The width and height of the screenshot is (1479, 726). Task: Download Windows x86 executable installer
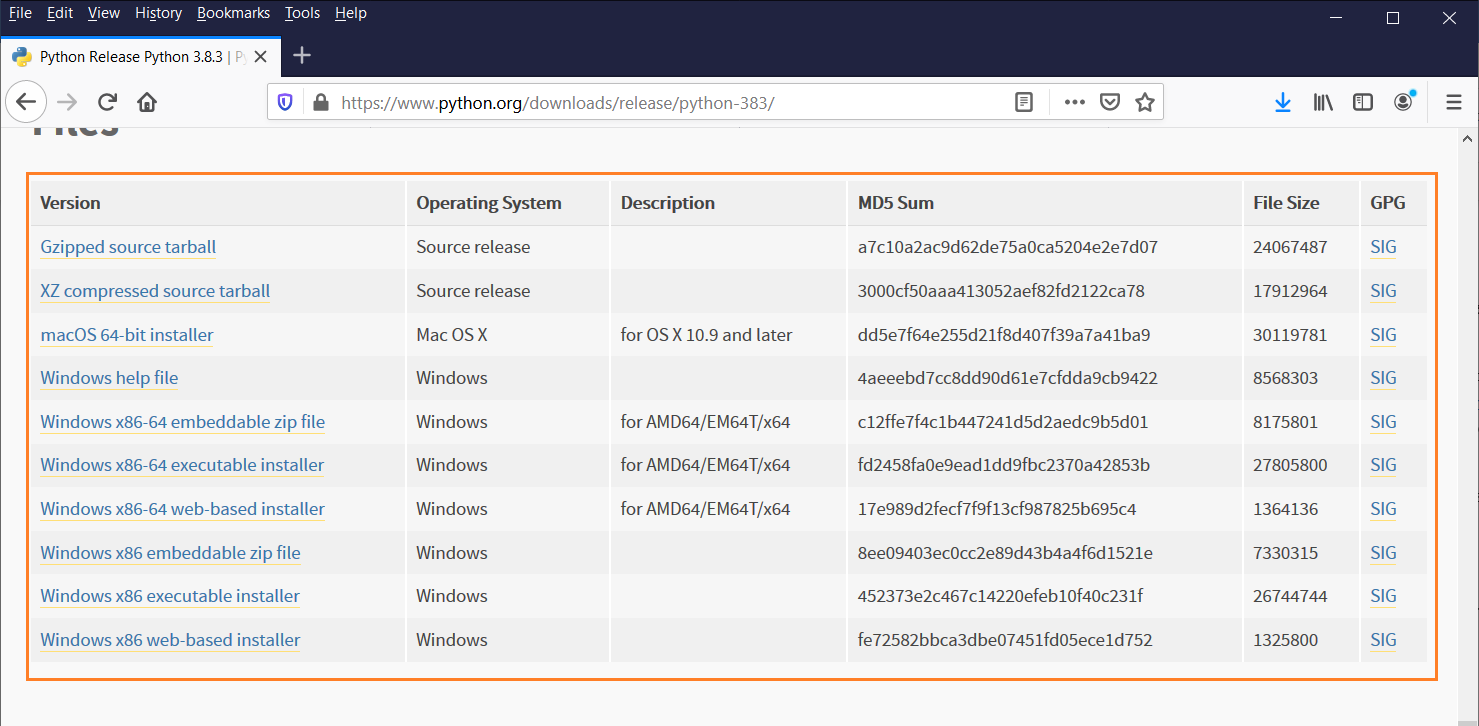[x=170, y=596]
